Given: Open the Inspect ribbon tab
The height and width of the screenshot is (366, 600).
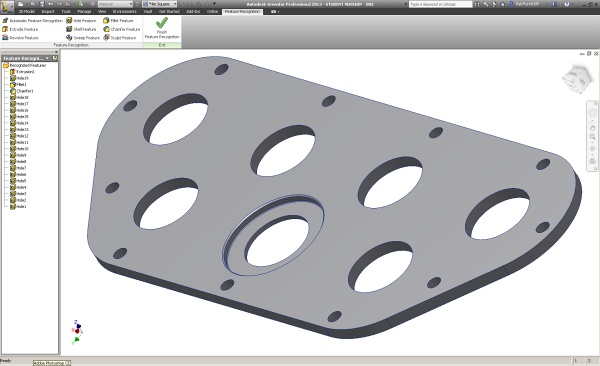Looking at the screenshot, I should pyautogui.click(x=48, y=11).
